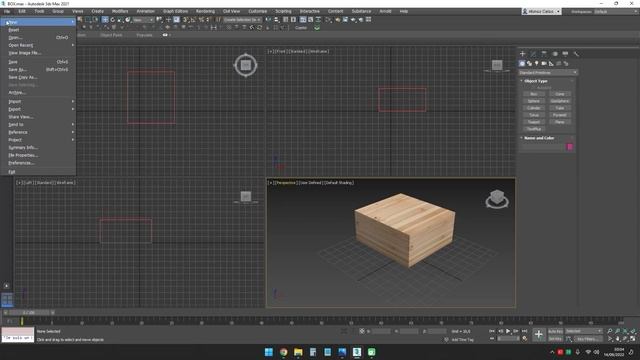Go to the start frame

pyautogui.click(x=492, y=331)
